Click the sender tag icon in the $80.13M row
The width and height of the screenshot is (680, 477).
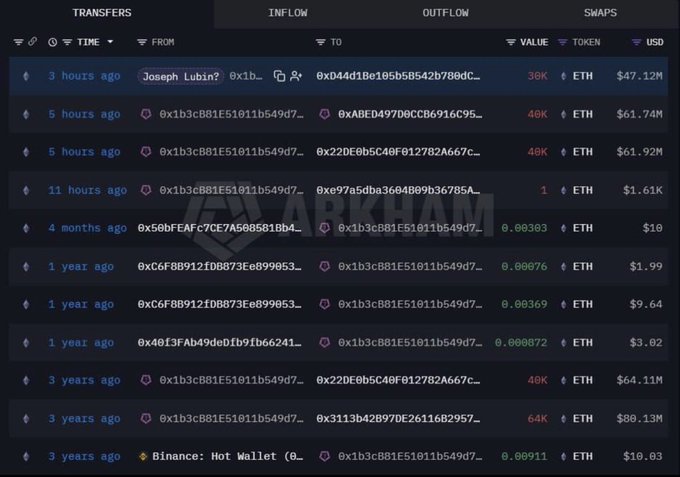(x=146, y=418)
